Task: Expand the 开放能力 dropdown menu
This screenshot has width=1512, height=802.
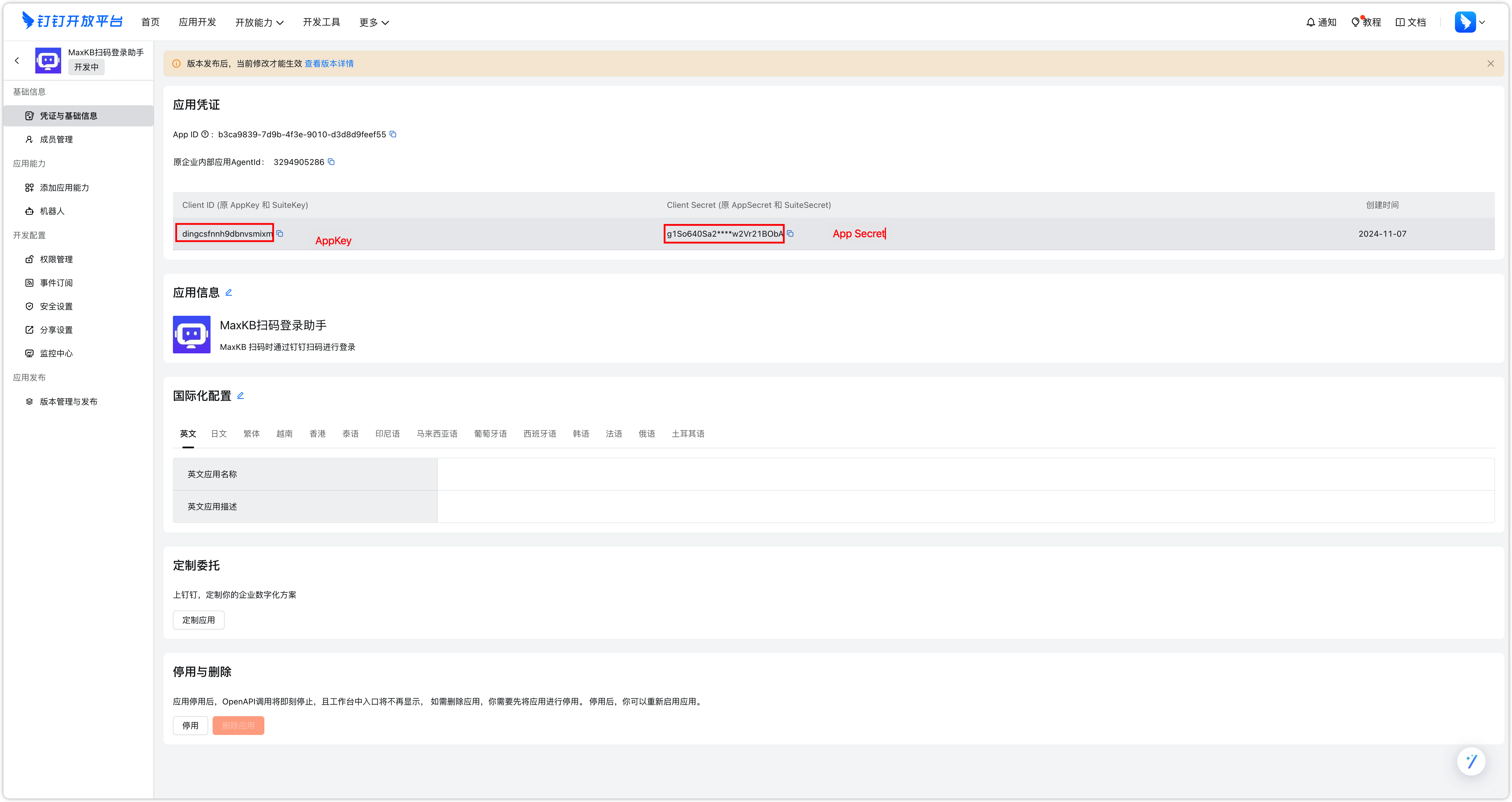Action: 259,22
